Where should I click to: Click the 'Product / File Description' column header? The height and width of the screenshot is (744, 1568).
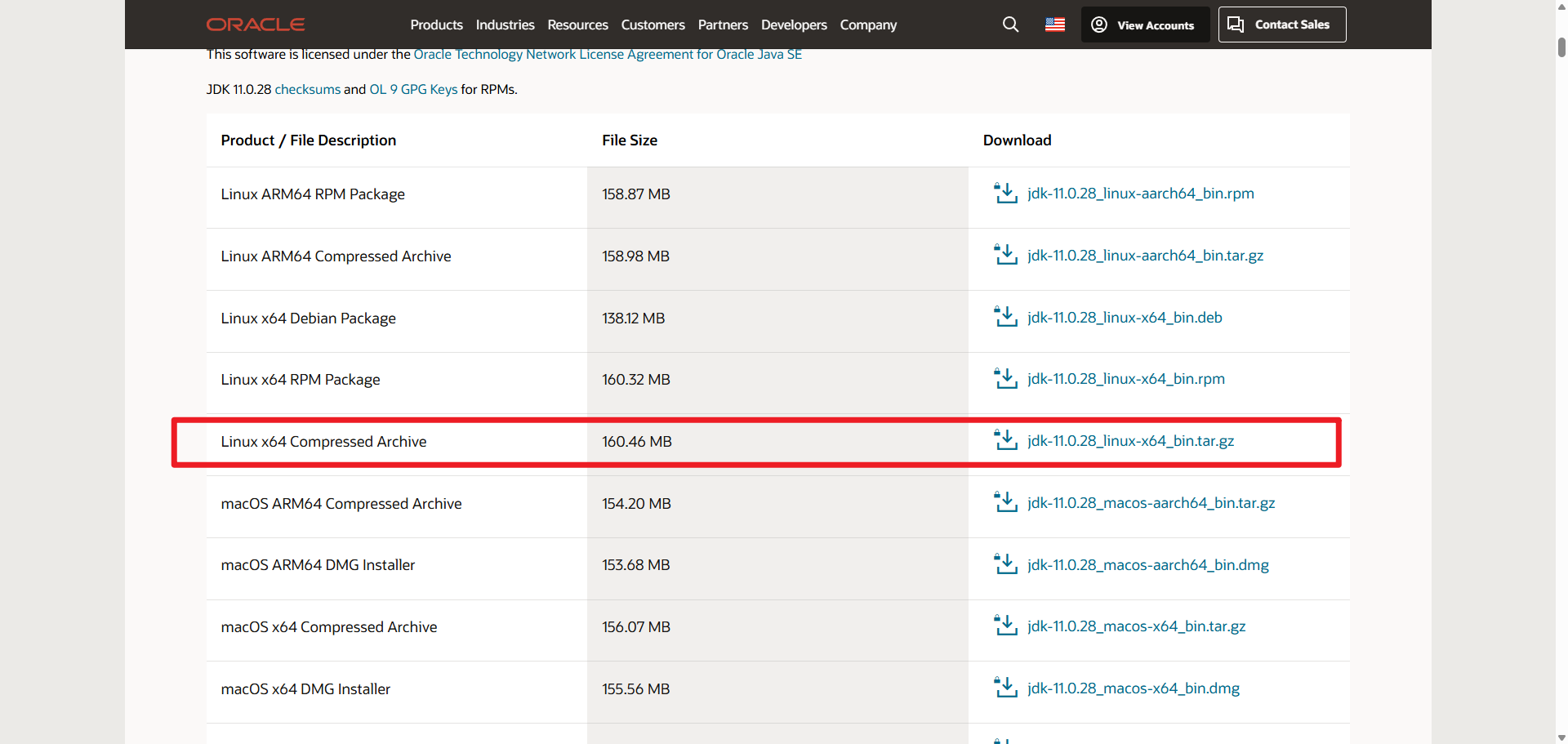click(x=309, y=140)
